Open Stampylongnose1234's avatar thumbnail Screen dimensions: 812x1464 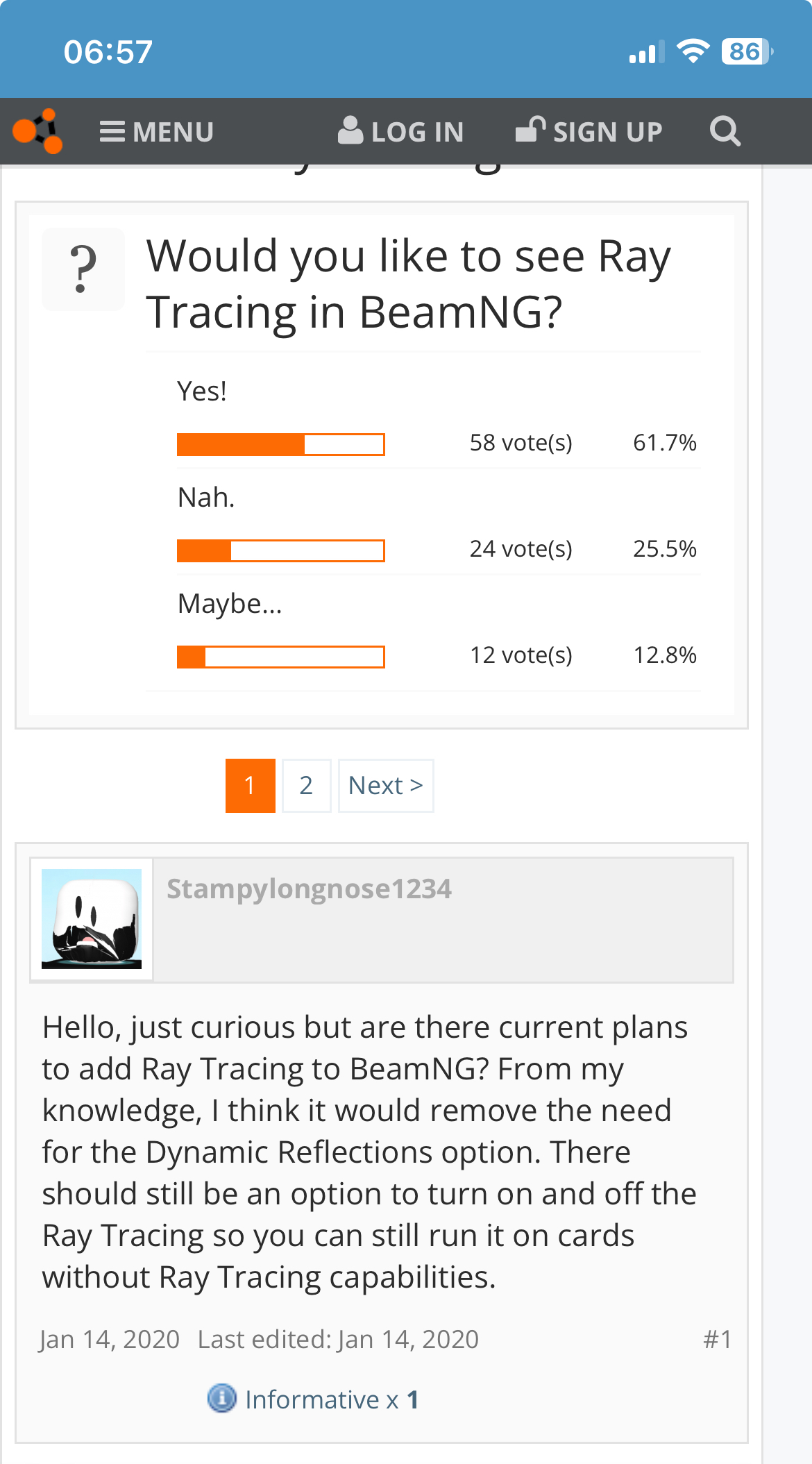coord(92,919)
